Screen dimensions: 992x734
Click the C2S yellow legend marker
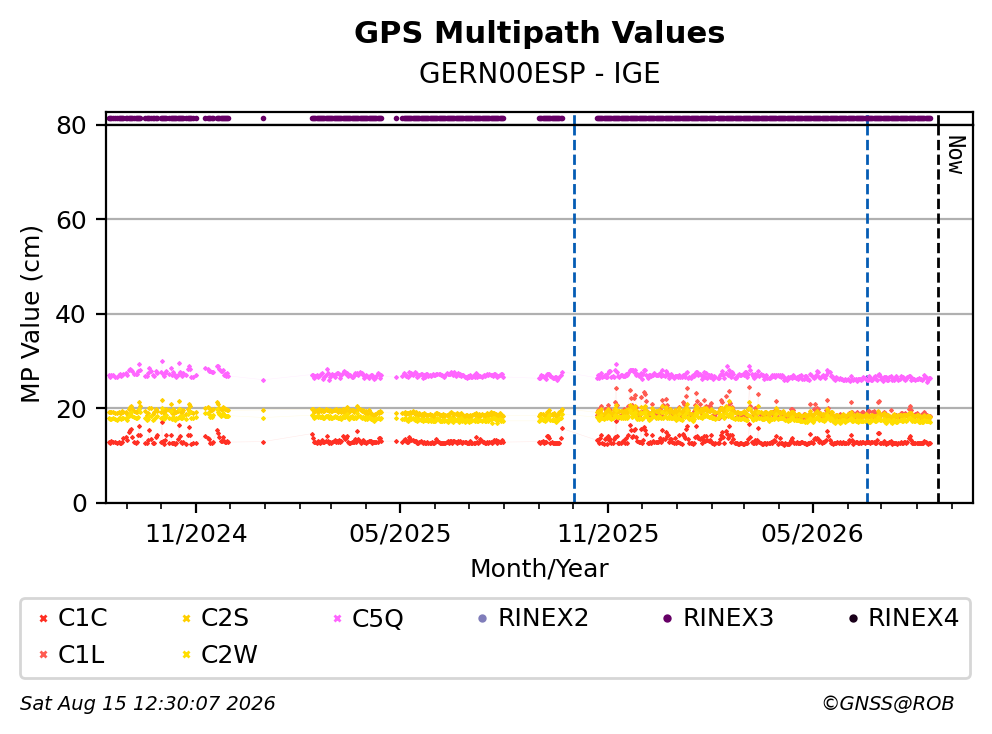[187, 618]
